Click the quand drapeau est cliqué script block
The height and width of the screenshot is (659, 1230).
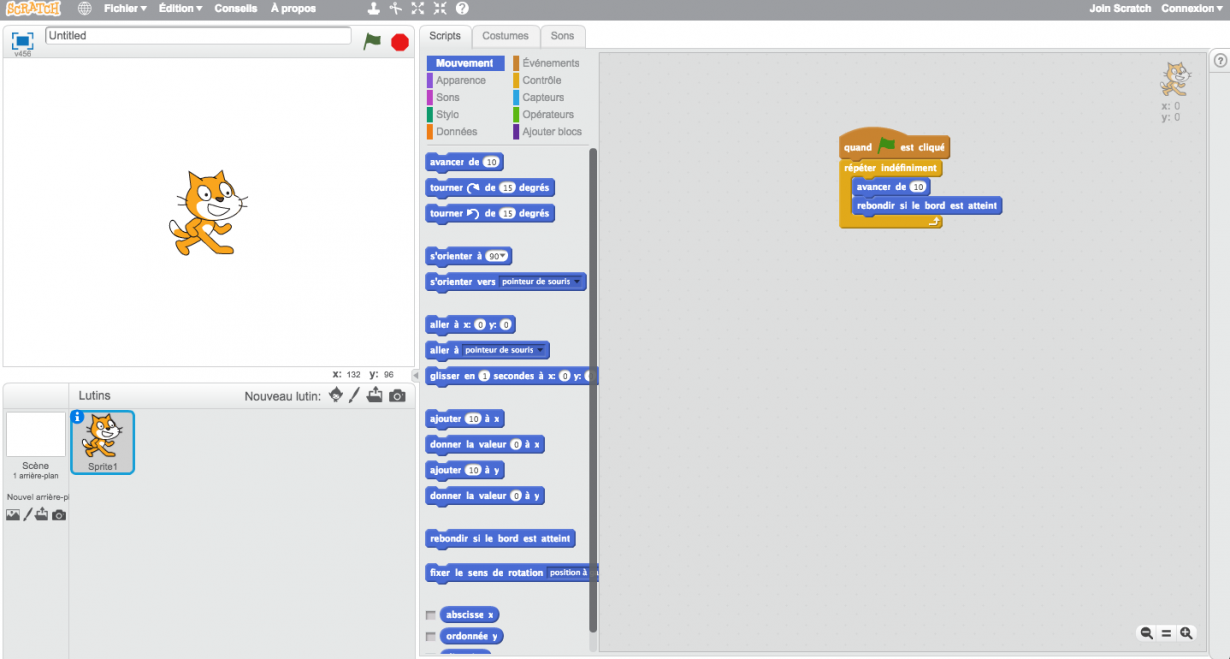pos(894,145)
